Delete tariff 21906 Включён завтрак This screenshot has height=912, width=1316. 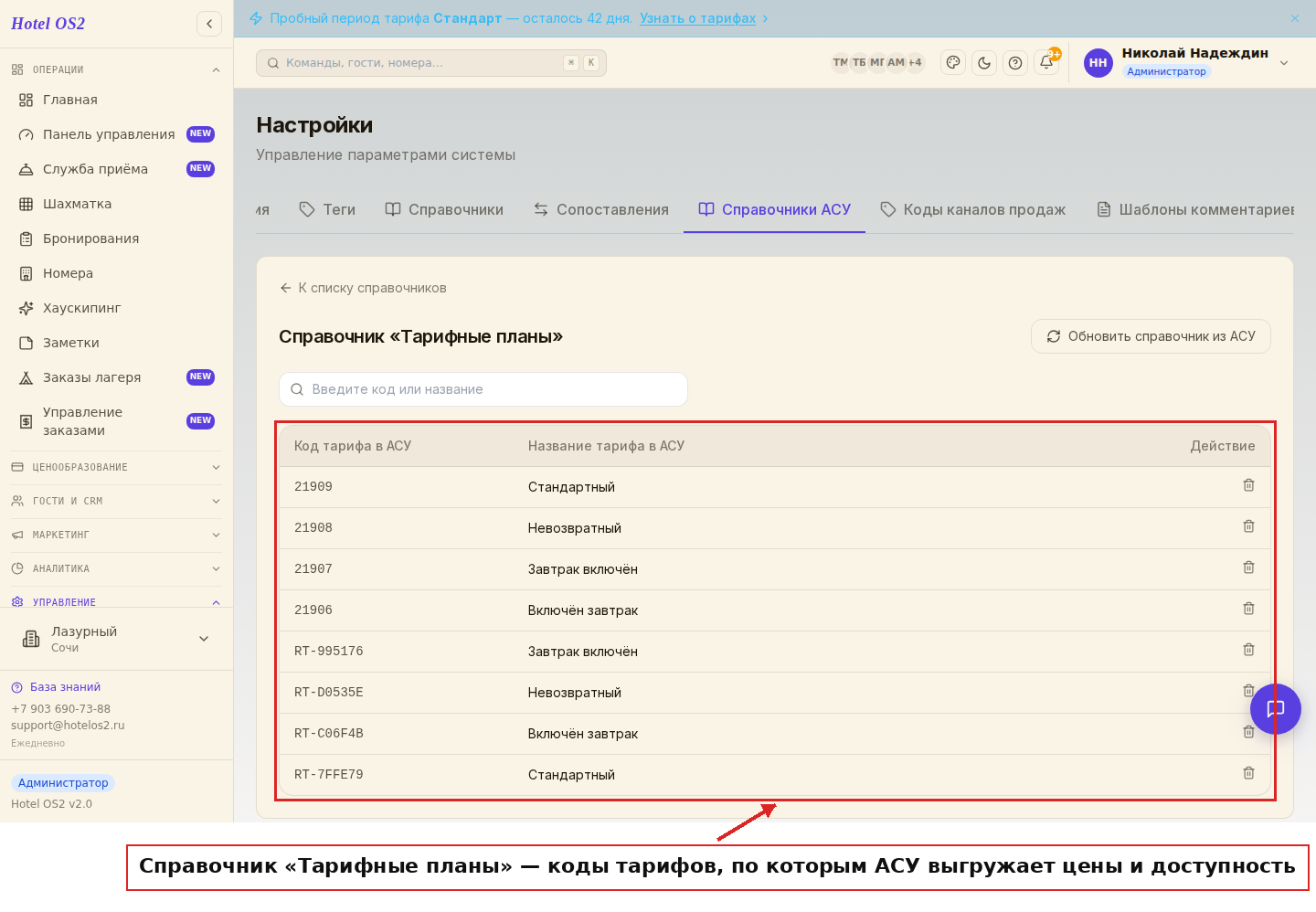[x=1248, y=609]
